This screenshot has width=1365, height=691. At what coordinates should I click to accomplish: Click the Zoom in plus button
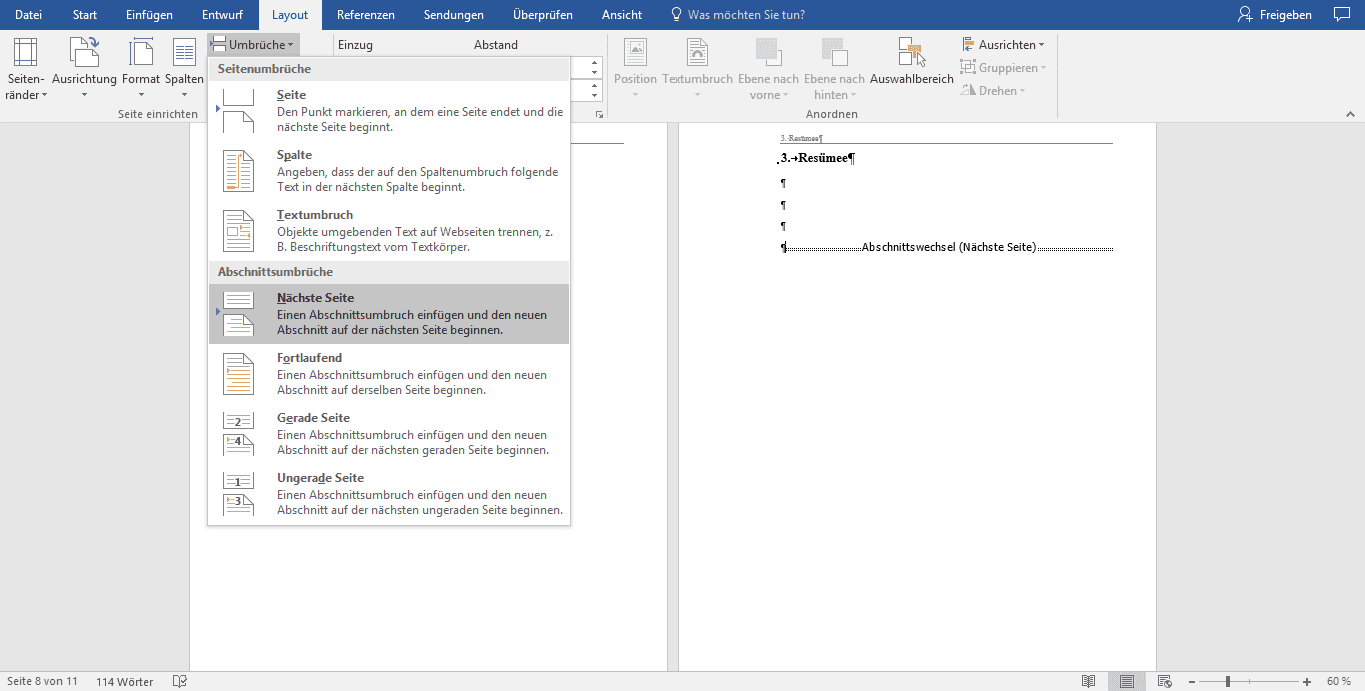coord(1306,681)
